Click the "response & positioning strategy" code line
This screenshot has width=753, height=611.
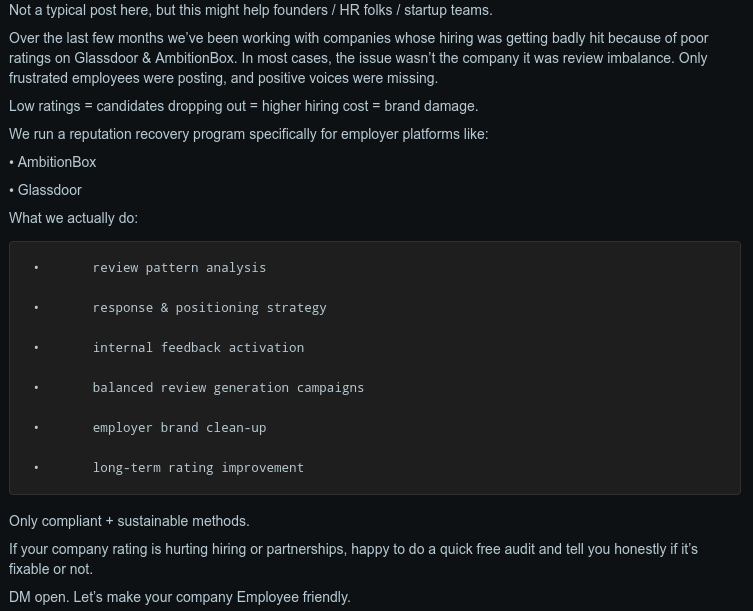[x=209, y=308]
